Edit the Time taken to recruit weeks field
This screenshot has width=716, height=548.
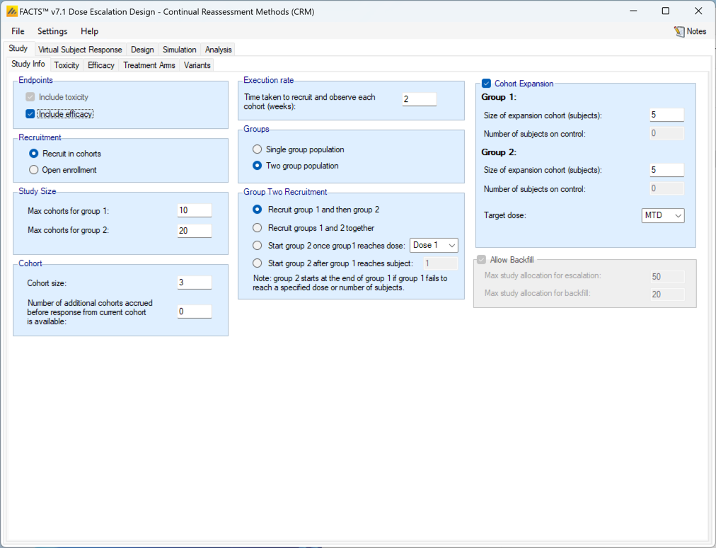tap(419, 99)
